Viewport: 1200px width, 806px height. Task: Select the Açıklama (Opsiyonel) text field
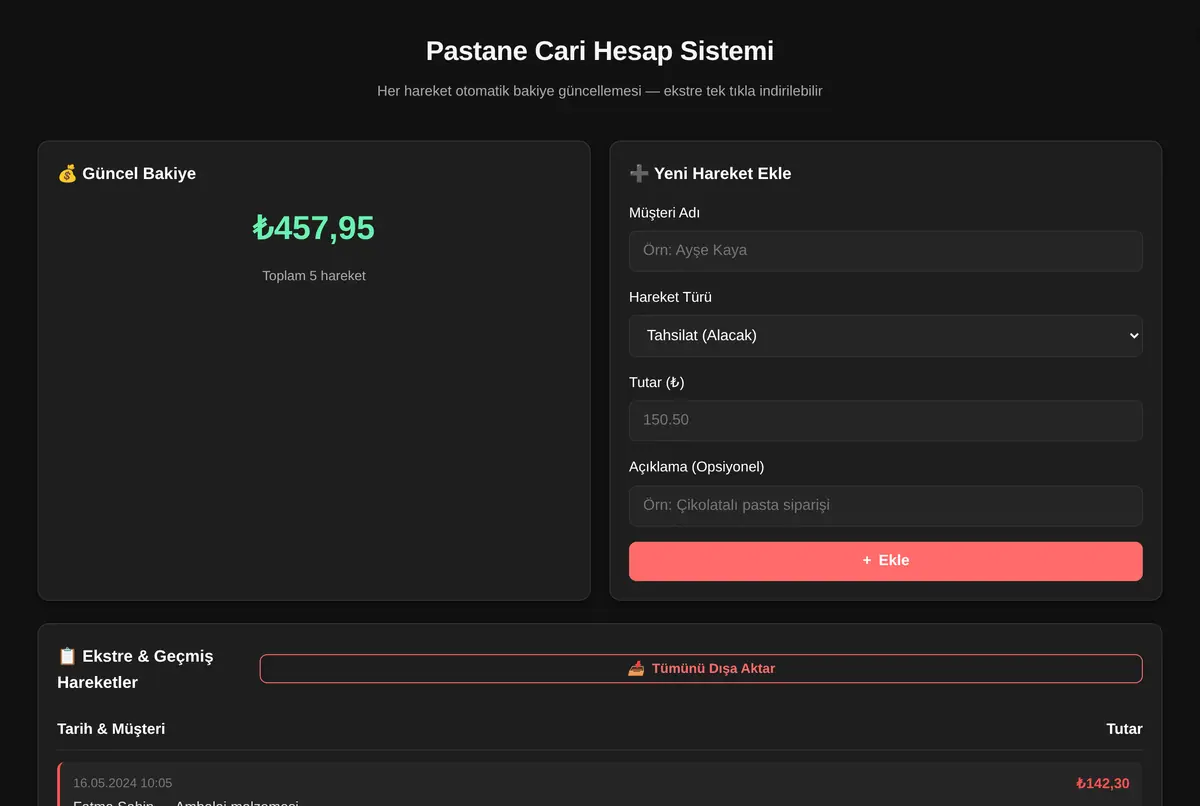[886, 506]
